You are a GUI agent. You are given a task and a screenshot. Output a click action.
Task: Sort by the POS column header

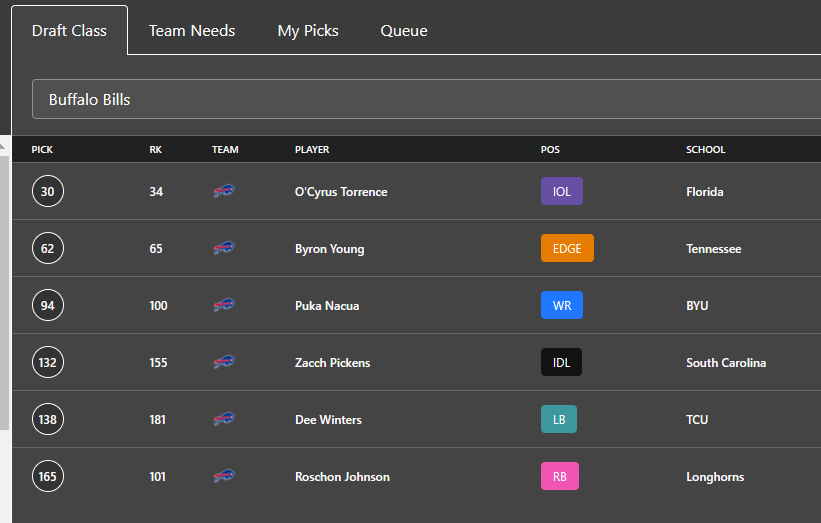550,150
